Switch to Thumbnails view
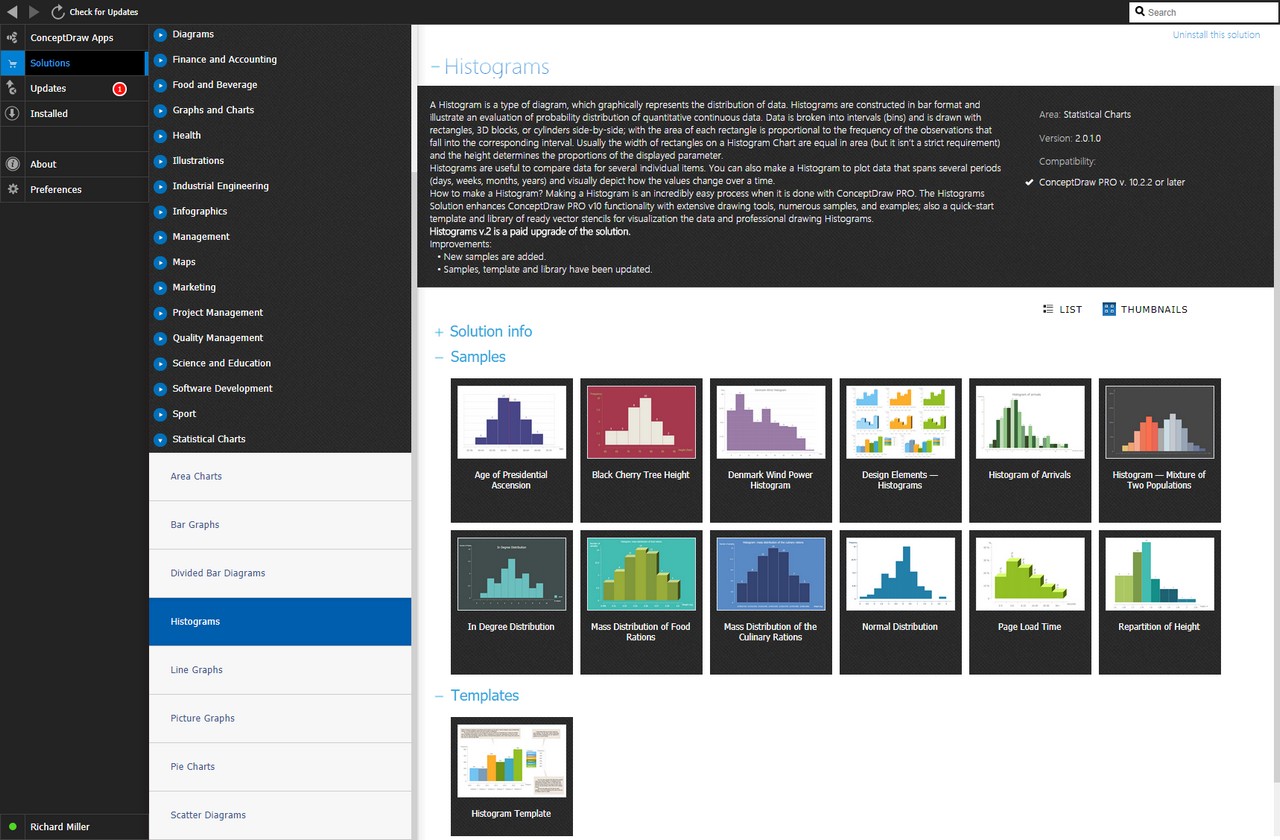Screen dimensions: 1280x840 tap(1145, 310)
